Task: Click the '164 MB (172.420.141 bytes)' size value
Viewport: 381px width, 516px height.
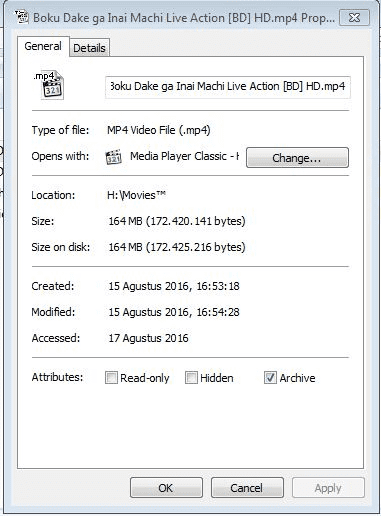Action: coord(177,221)
